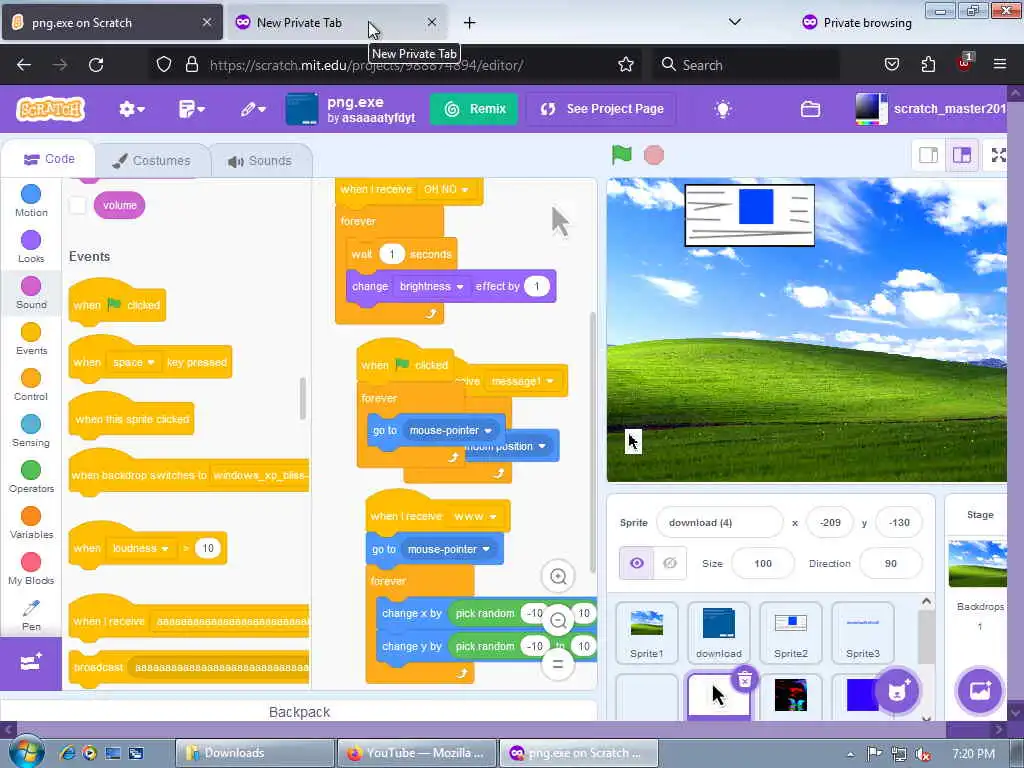Viewport: 1024px width, 768px height.
Task: Select the Variables block category
Action: [x=31, y=523]
